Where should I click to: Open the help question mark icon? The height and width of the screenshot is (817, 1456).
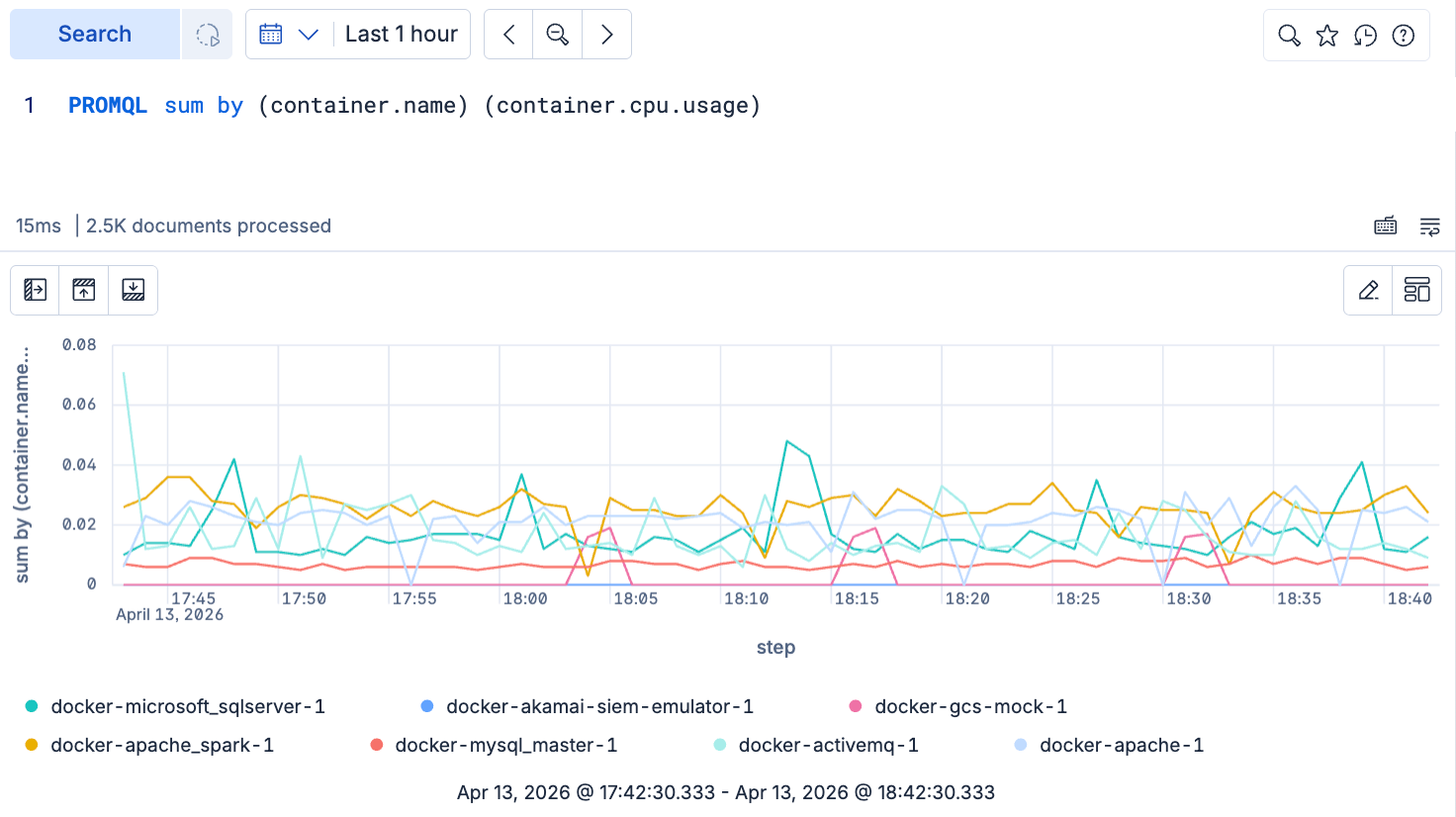1404,36
